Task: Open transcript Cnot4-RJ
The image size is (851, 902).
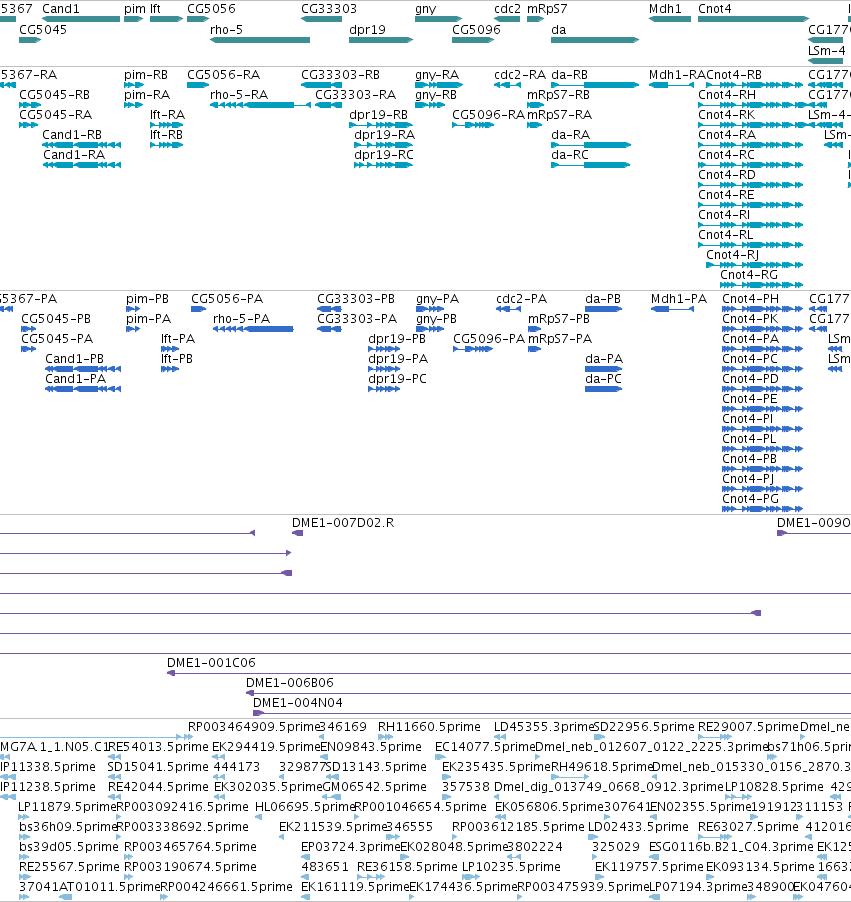Action: pyautogui.click(x=732, y=254)
